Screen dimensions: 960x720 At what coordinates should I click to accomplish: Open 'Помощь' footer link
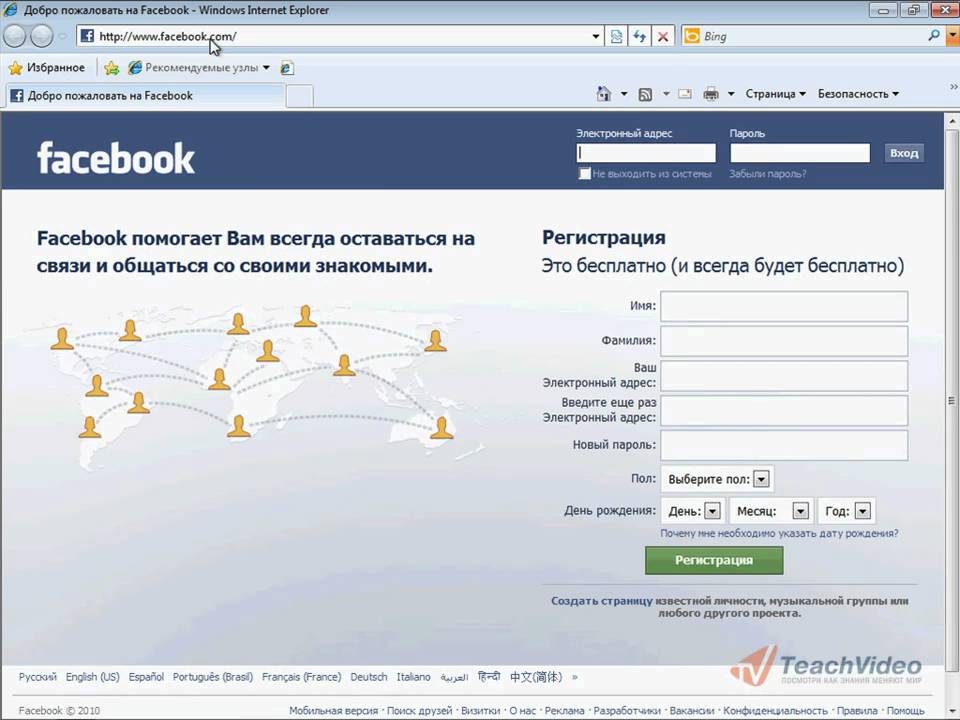pos(906,710)
